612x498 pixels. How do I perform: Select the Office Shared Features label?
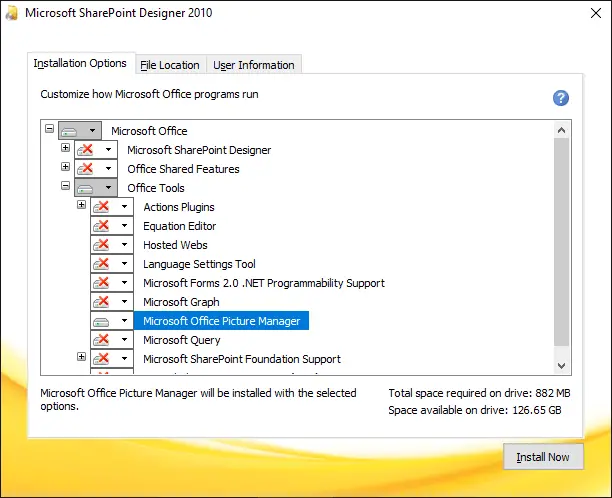point(183,169)
